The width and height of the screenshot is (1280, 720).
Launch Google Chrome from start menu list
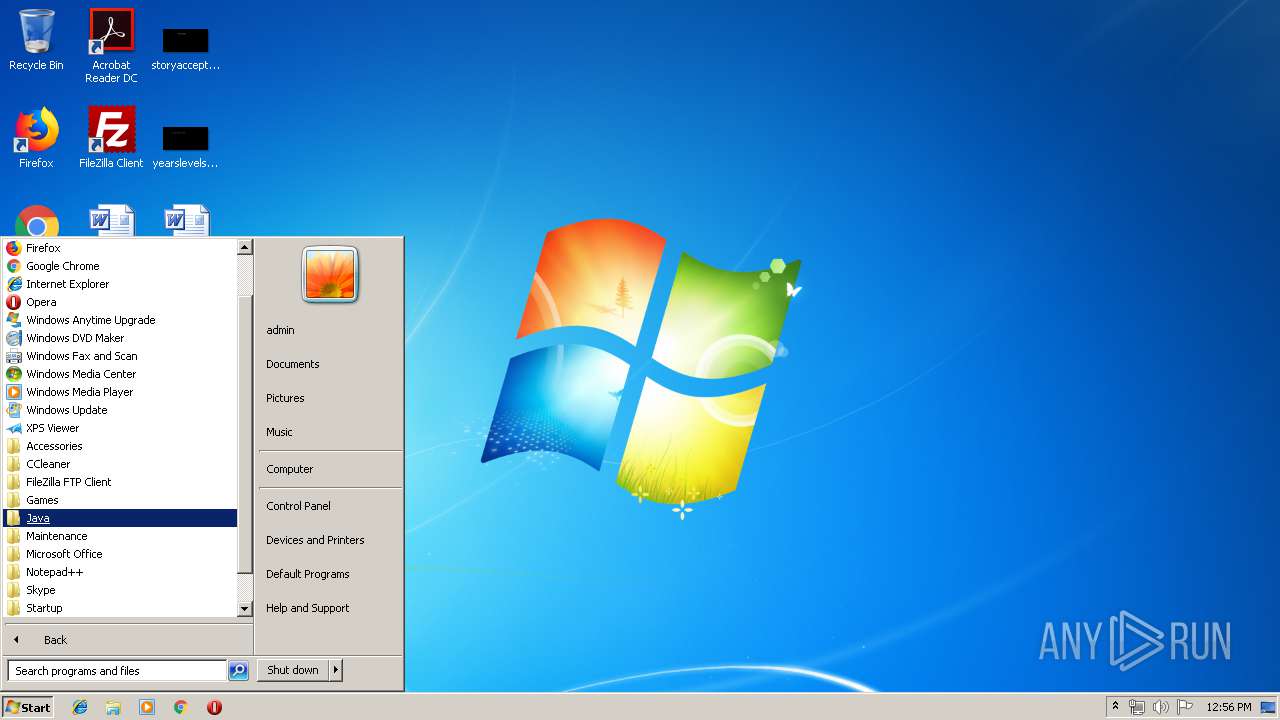point(120,266)
